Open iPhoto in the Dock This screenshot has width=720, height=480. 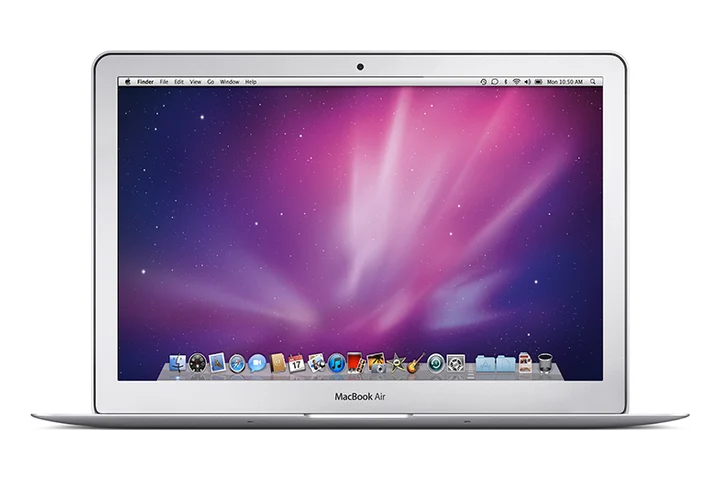coord(377,362)
